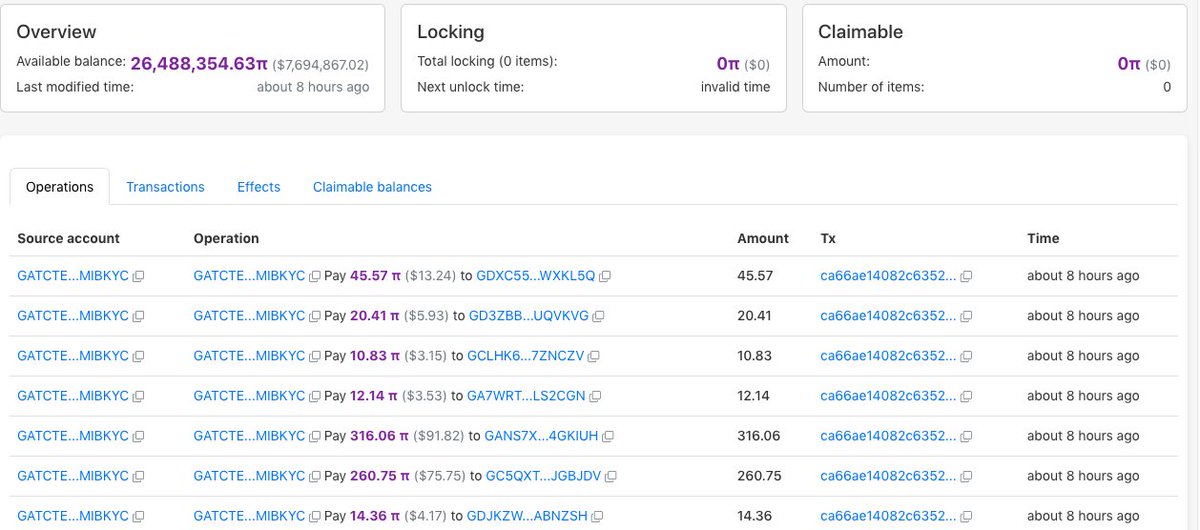Open recipient GD3ZBB...UQVKVG
The width and height of the screenshot is (1200, 530).
click(529, 316)
